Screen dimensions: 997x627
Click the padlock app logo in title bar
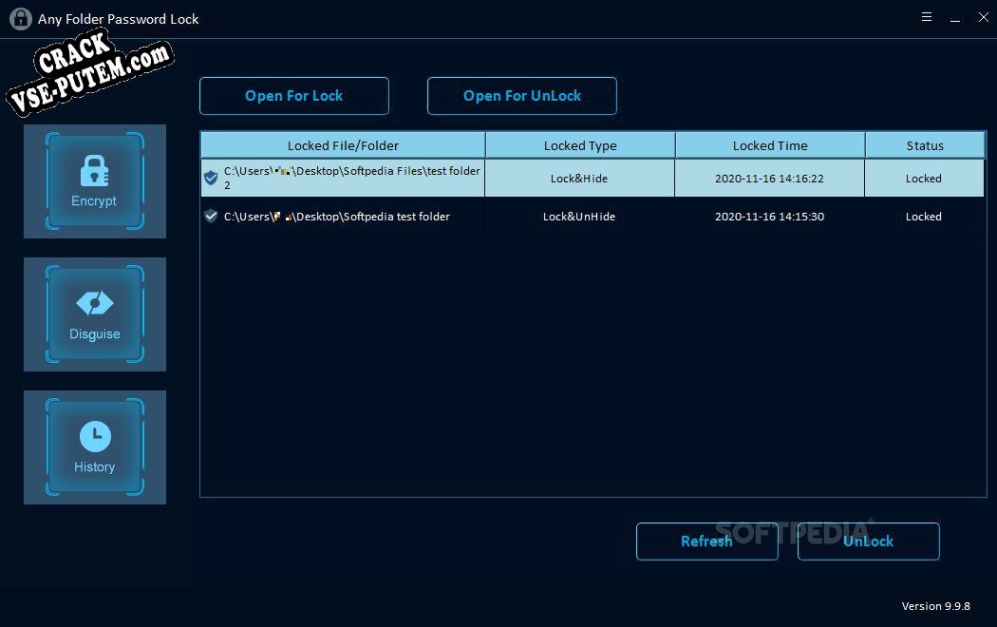click(x=20, y=19)
